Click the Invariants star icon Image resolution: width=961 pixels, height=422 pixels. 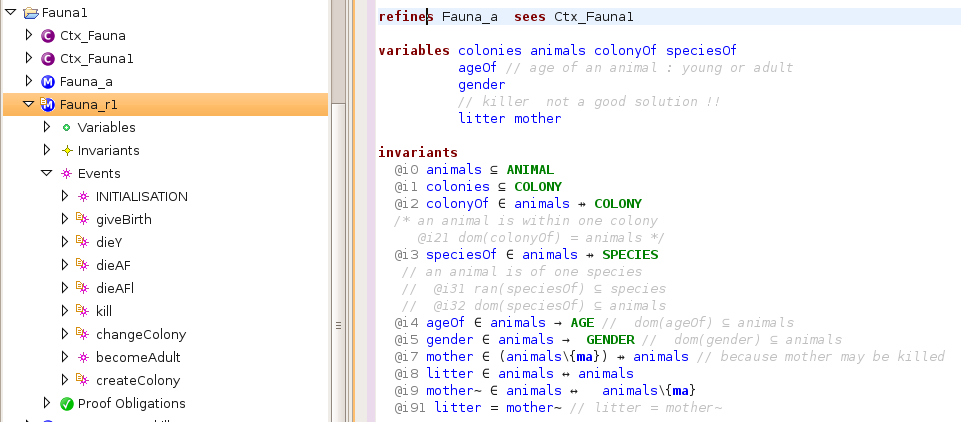[66, 151]
